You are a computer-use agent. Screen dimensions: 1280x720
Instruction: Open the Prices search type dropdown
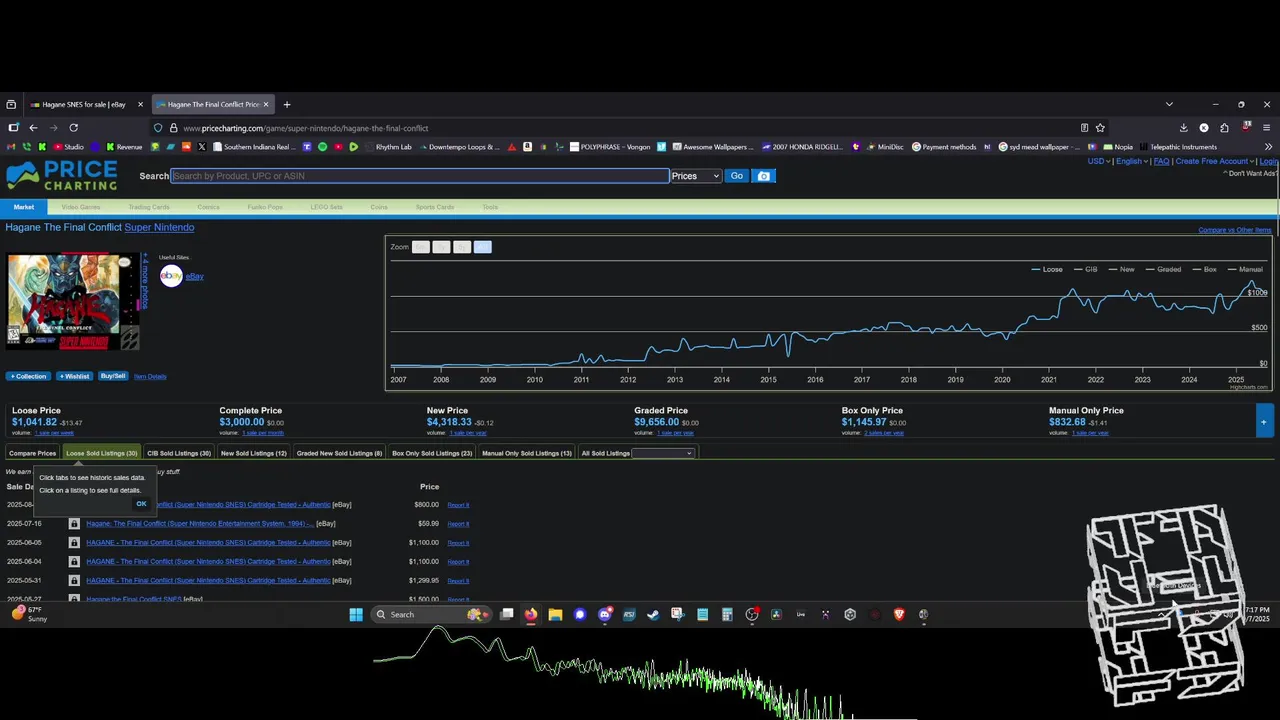(x=696, y=176)
